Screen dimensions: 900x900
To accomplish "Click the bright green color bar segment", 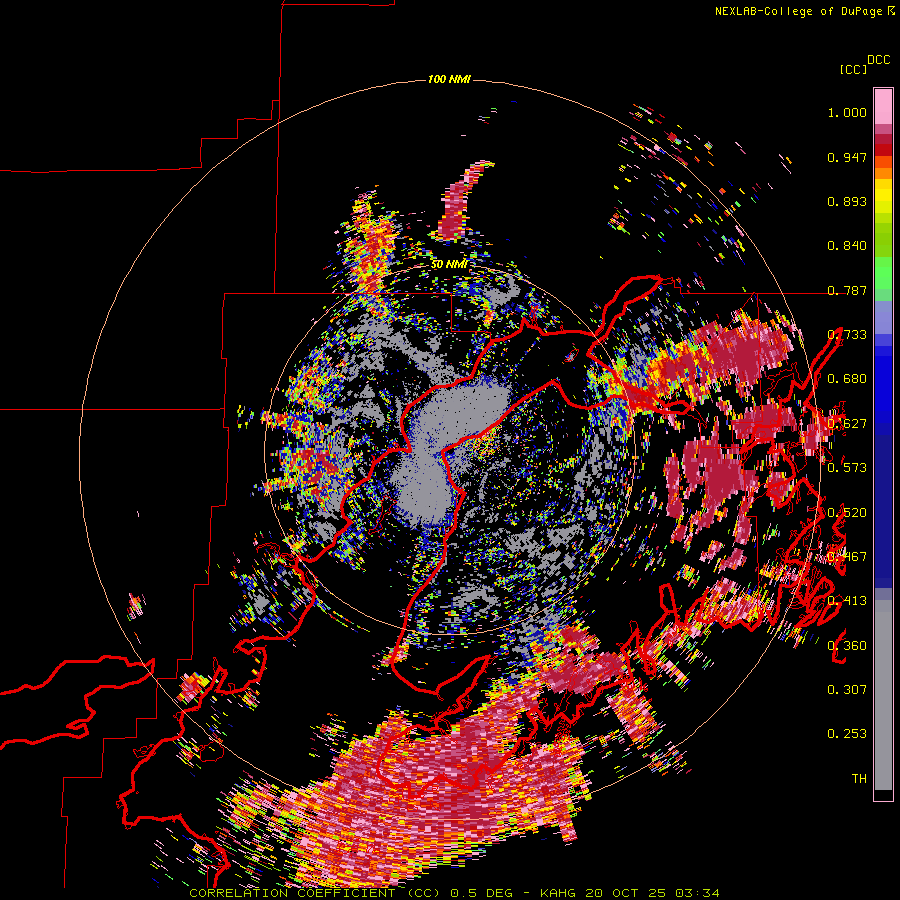I will 883,273.
